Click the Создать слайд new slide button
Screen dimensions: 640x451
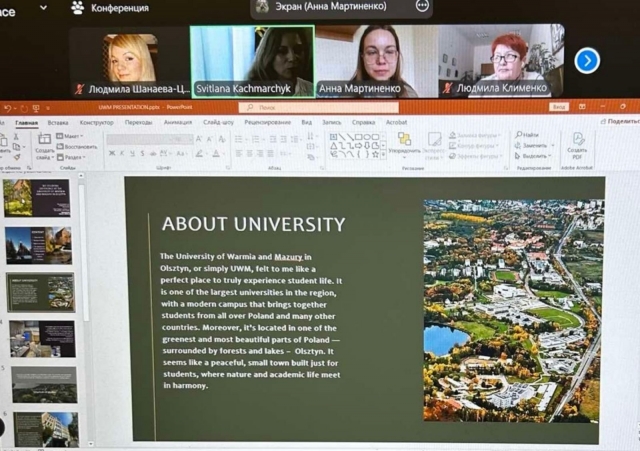pos(44,146)
